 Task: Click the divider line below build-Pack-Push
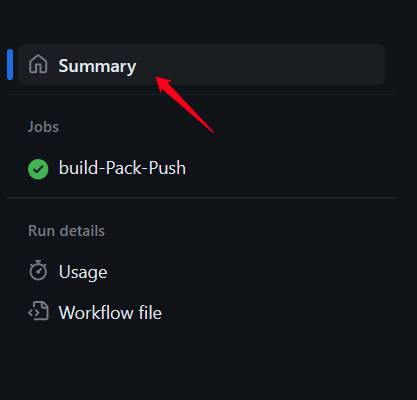coord(201,198)
